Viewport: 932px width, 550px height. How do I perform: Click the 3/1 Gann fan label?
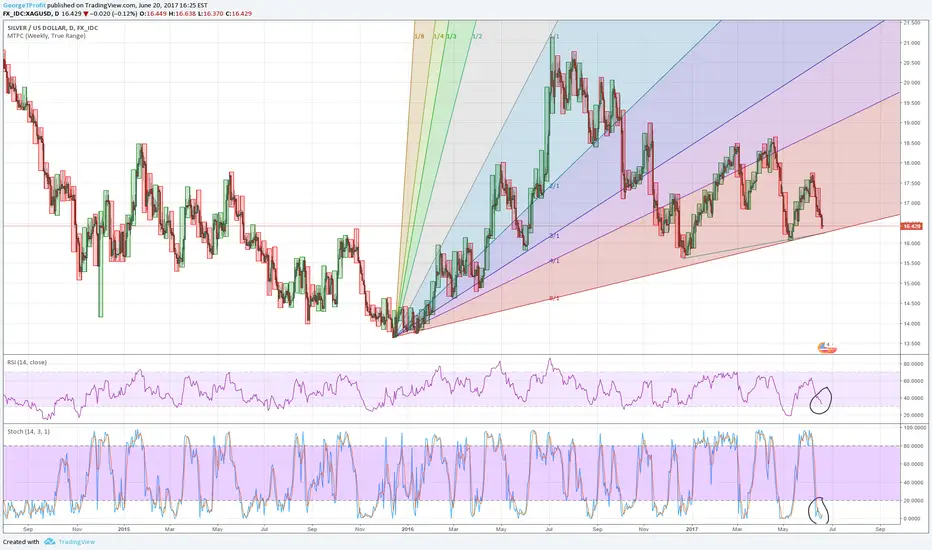point(554,236)
